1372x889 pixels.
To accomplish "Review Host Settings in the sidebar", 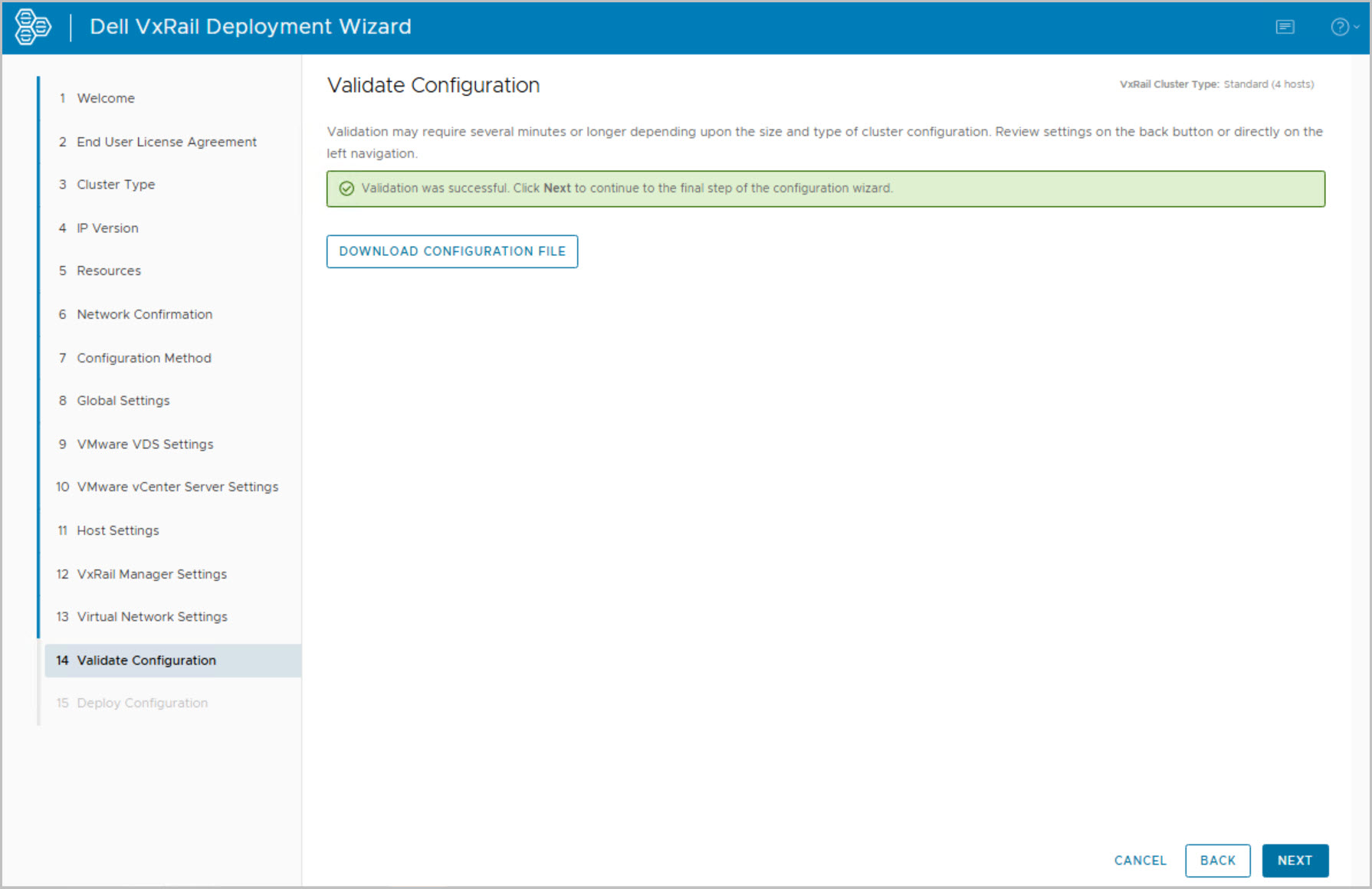I will (x=117, y=530).
